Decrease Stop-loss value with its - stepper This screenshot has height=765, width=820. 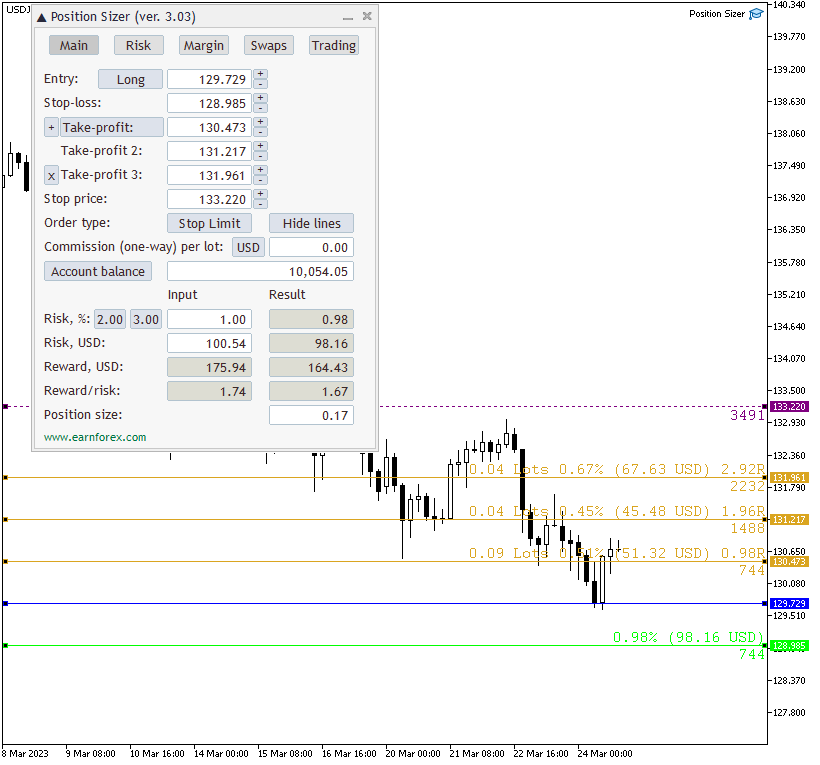click(x=259, y=108)
